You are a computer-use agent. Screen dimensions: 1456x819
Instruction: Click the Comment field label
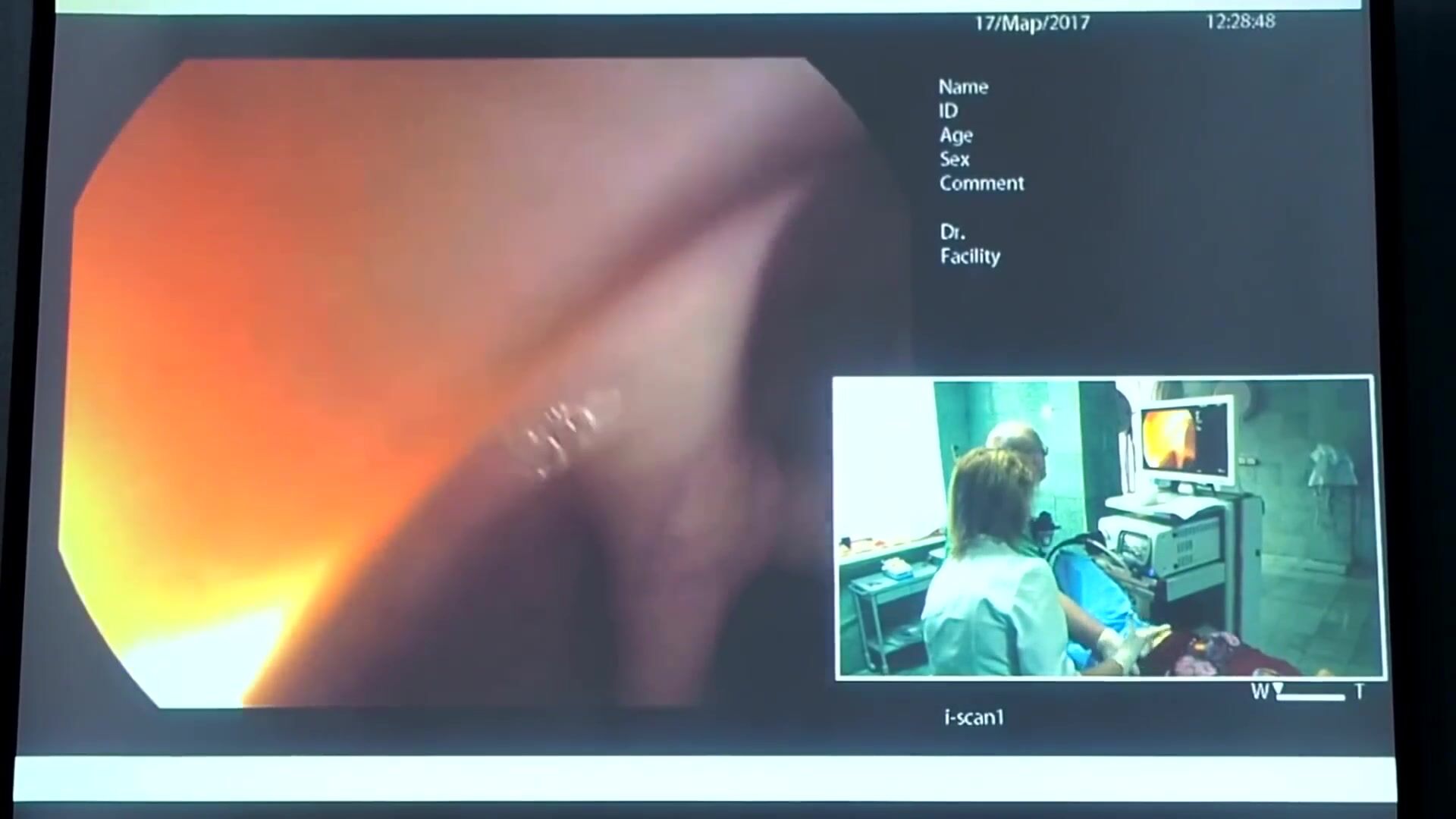coord(981,184)
